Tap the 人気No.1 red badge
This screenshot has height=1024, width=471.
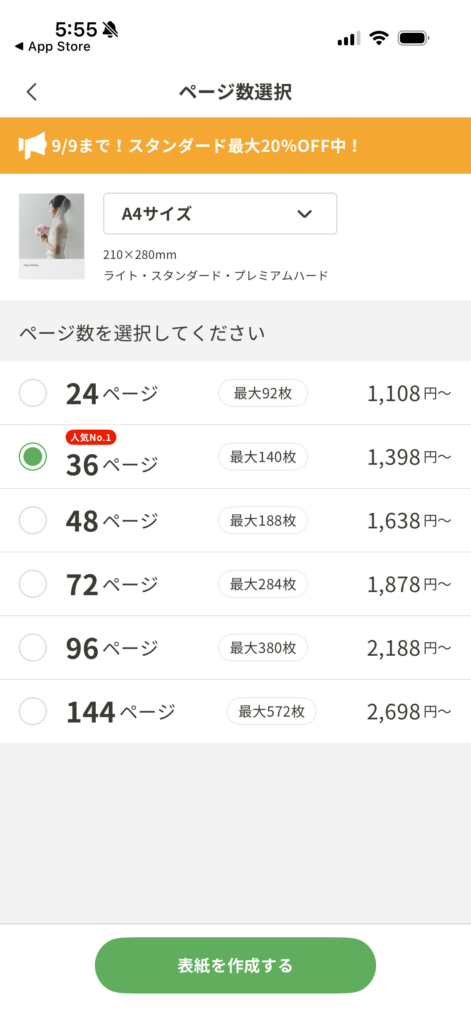pos(91,438)
